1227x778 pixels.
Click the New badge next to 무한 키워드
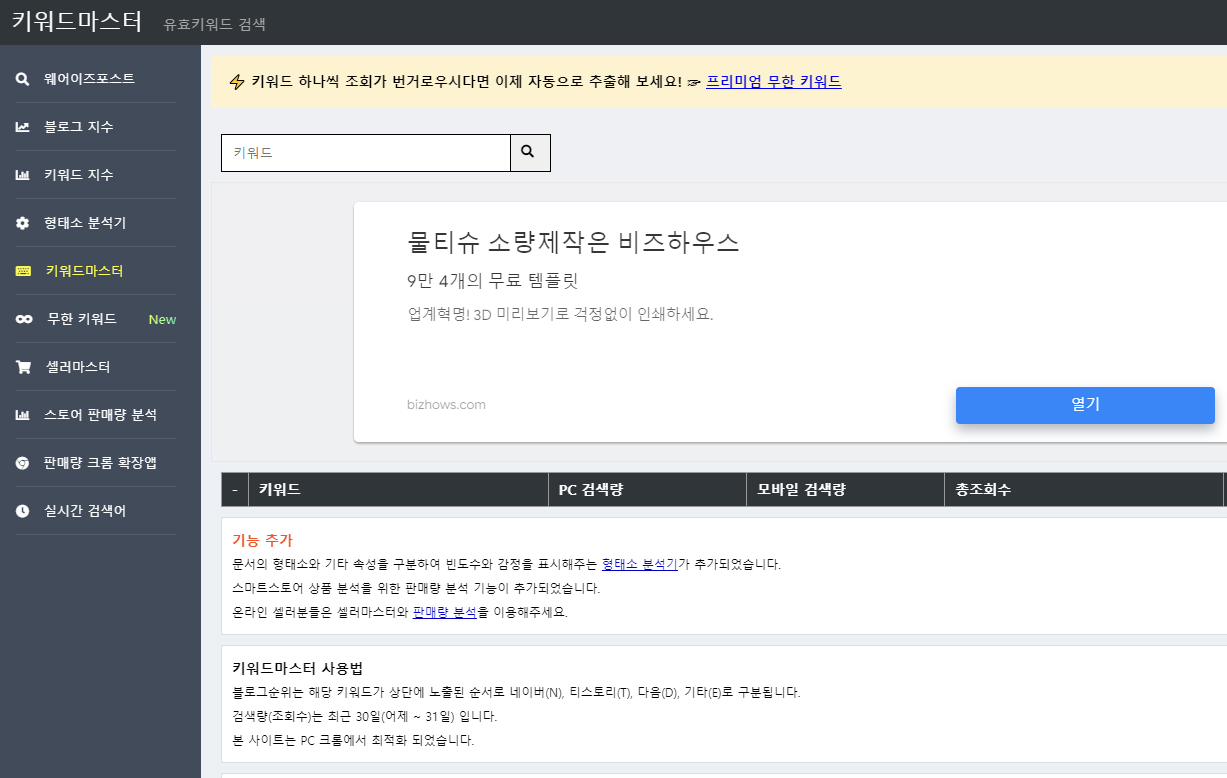pos(162,320)
